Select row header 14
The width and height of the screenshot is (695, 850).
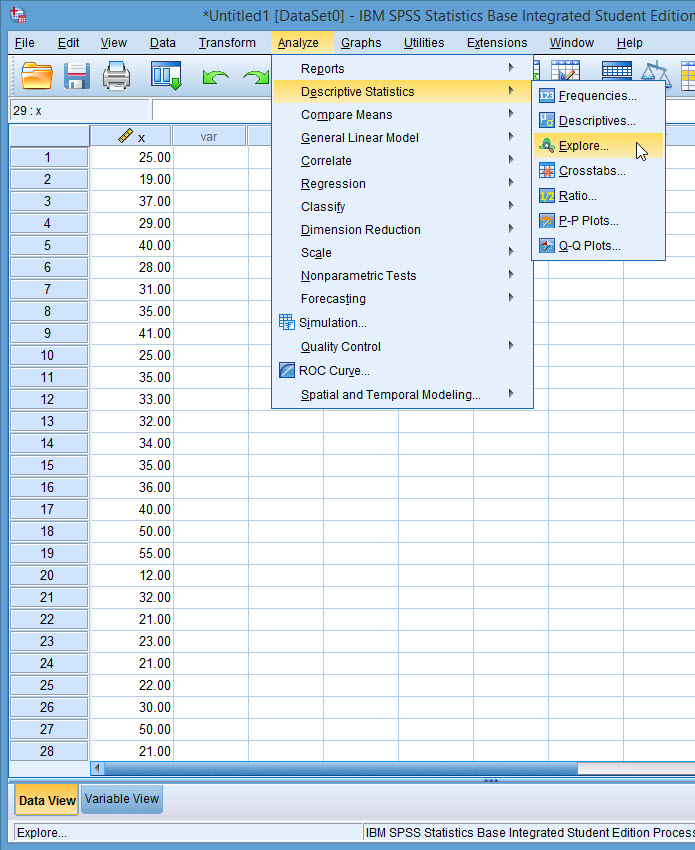pyautogui.click(x=48, y=443)
